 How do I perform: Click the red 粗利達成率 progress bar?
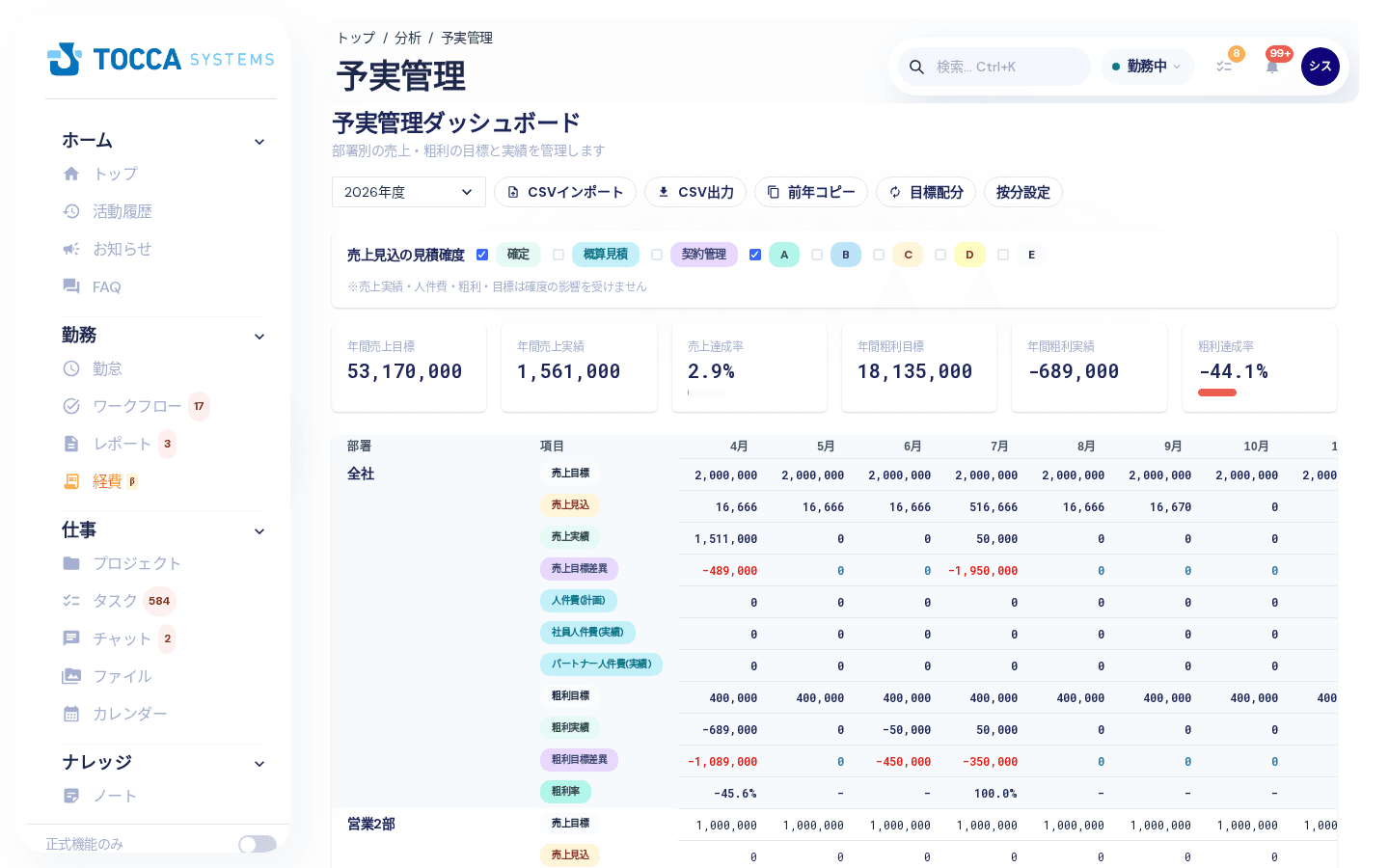pos(1217,393)
